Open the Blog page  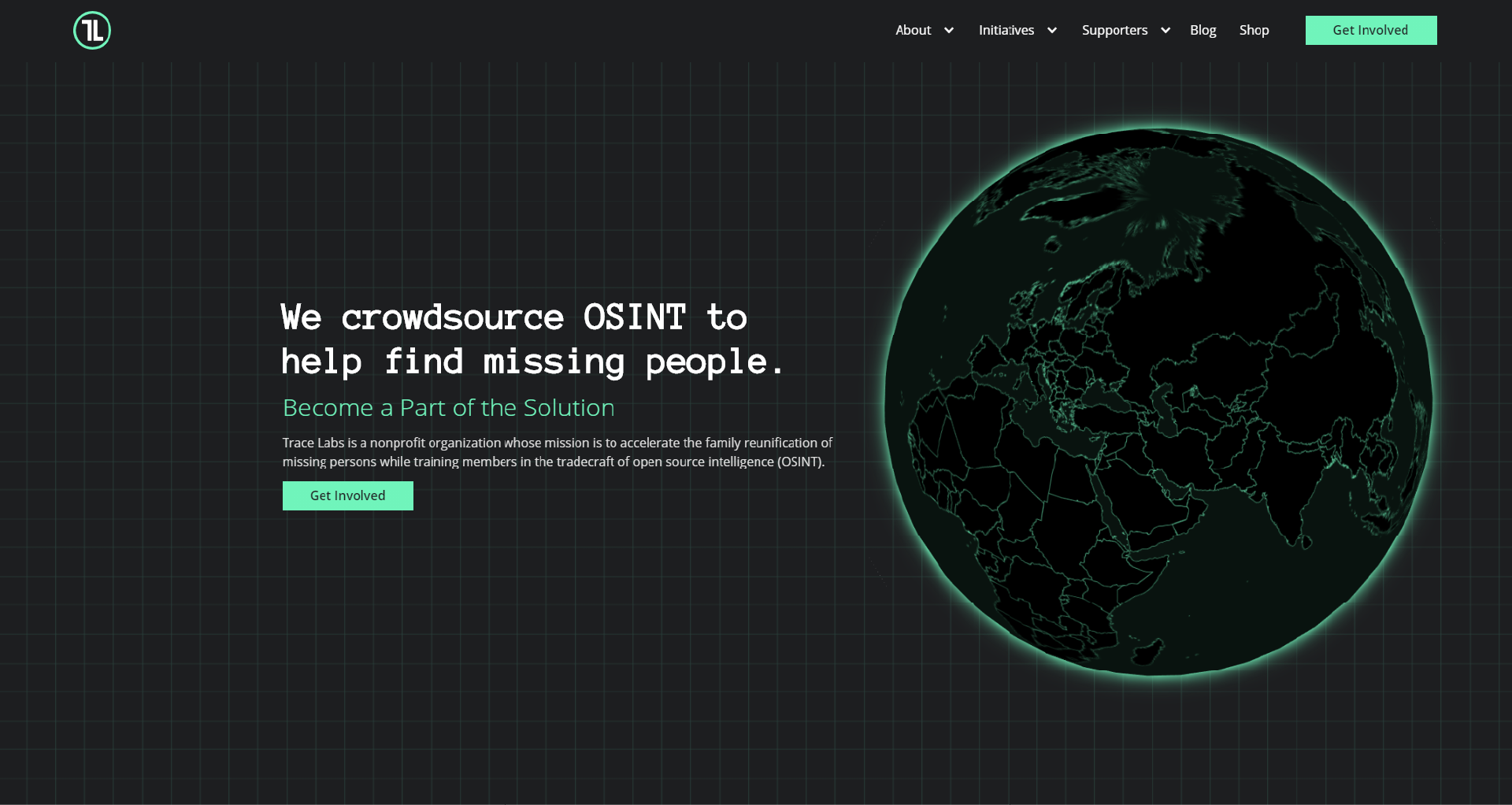pos(1203,30)
